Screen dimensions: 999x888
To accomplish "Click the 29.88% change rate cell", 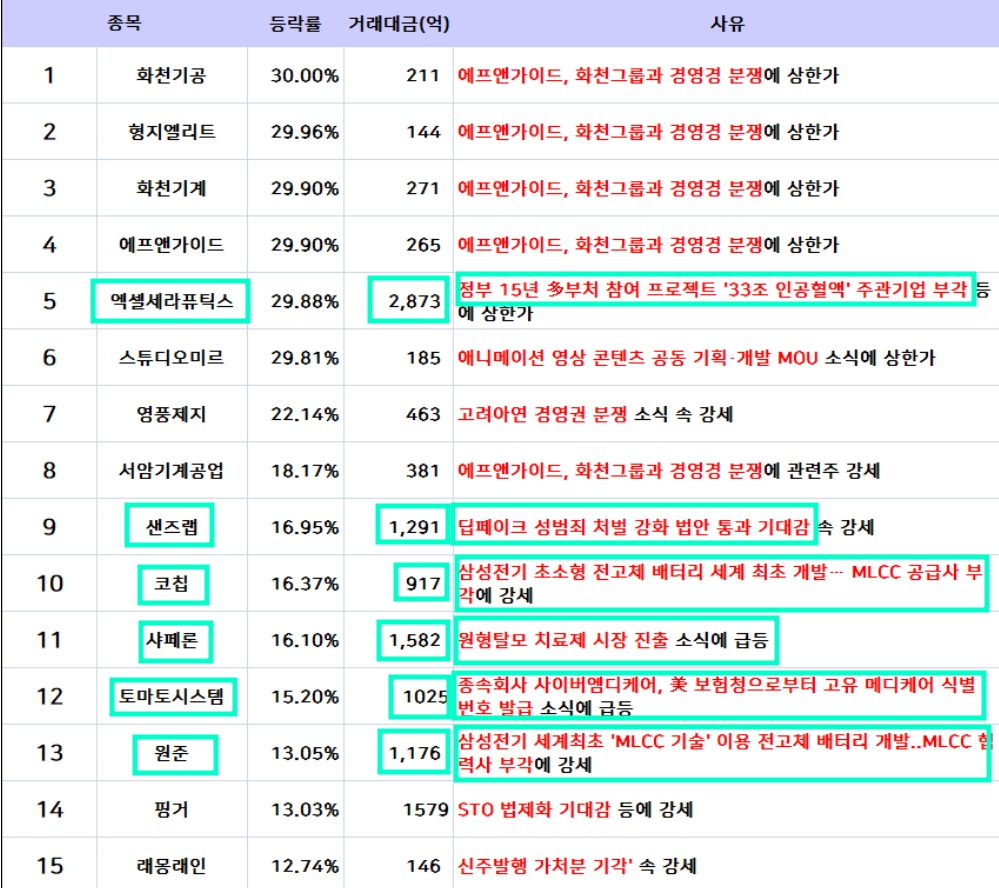I will click(x=305, y=301).
